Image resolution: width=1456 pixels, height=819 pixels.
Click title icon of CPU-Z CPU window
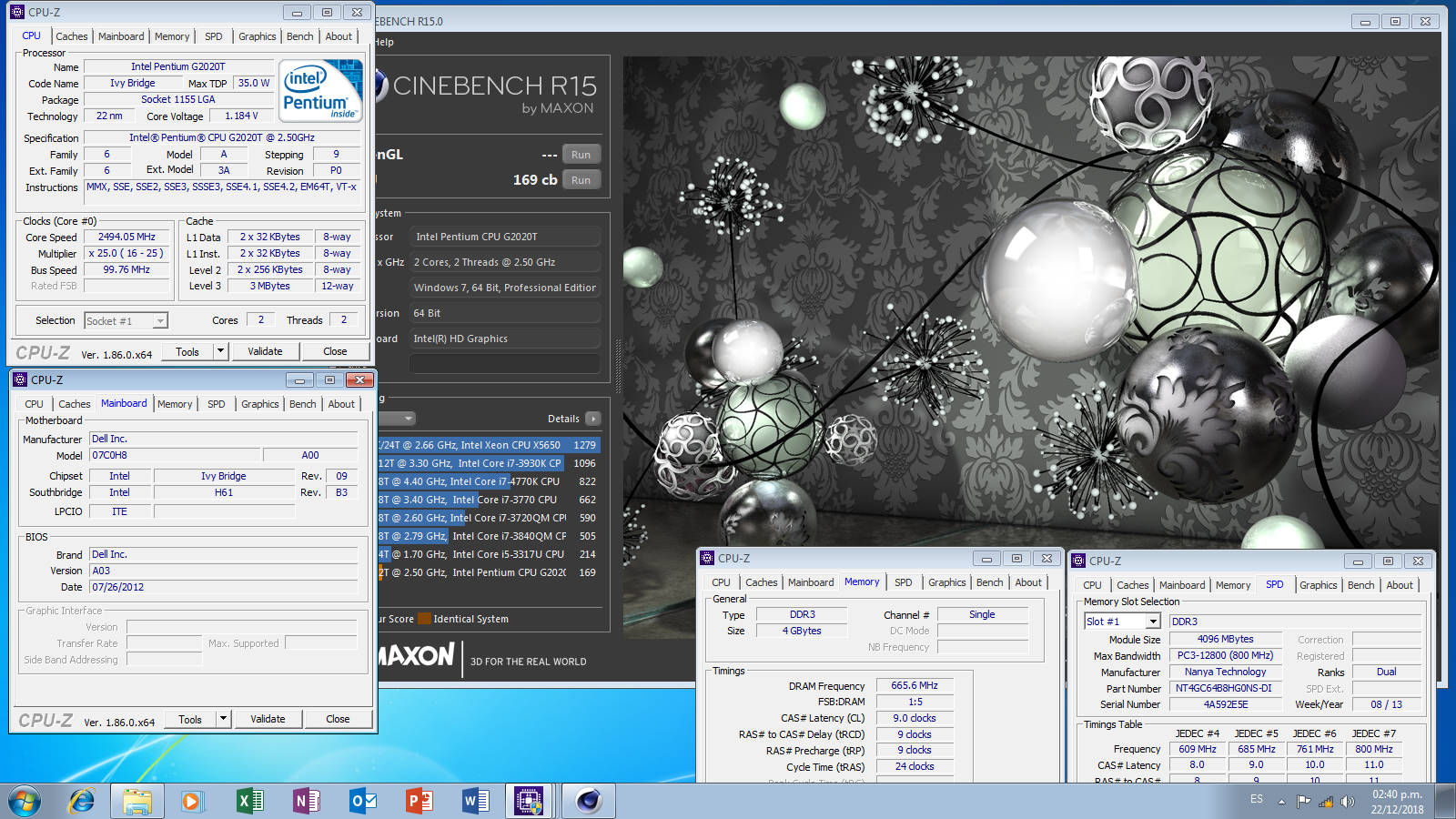coord(17,12)
